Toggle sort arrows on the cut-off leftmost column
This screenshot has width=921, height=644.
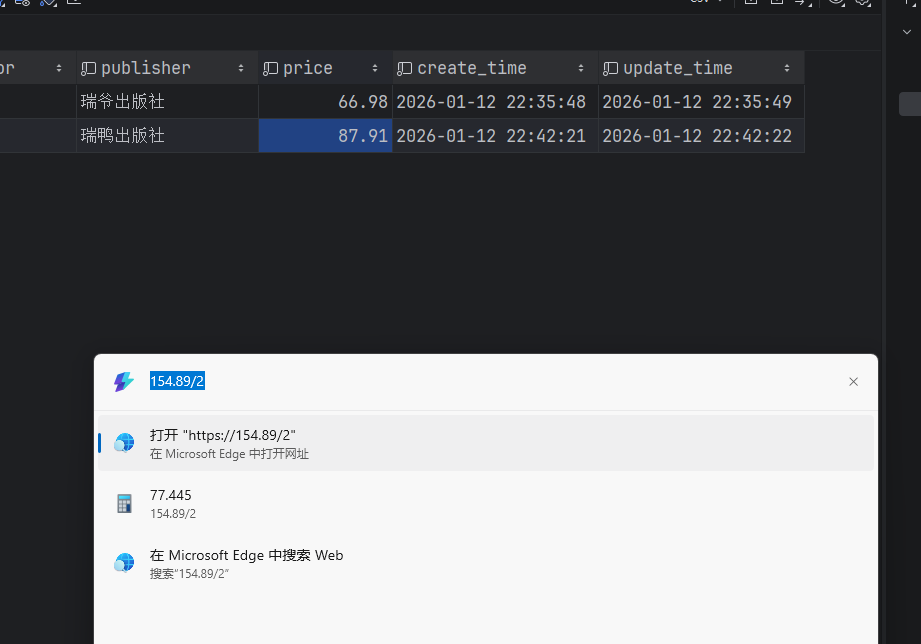[x=59, y=69]
